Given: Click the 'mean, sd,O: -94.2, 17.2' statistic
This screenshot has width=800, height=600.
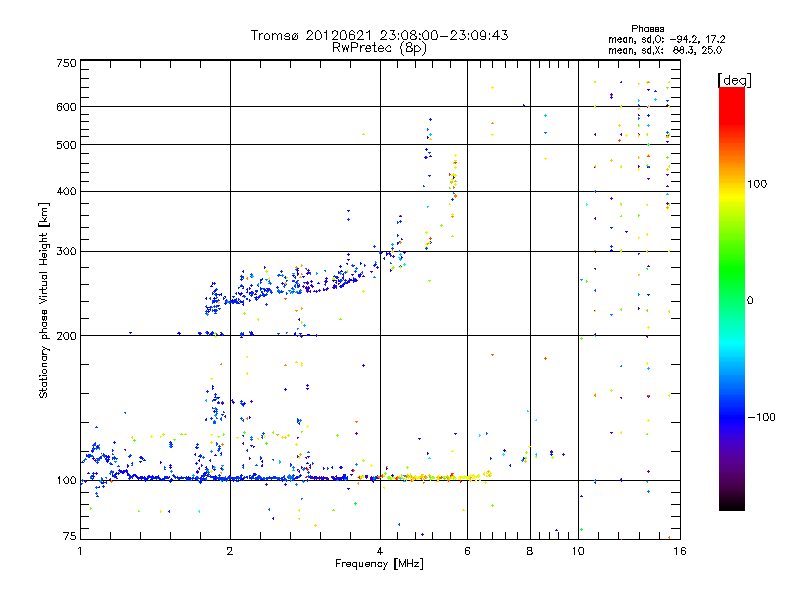Looking at the screenshot, I should [x=666, y=39].
